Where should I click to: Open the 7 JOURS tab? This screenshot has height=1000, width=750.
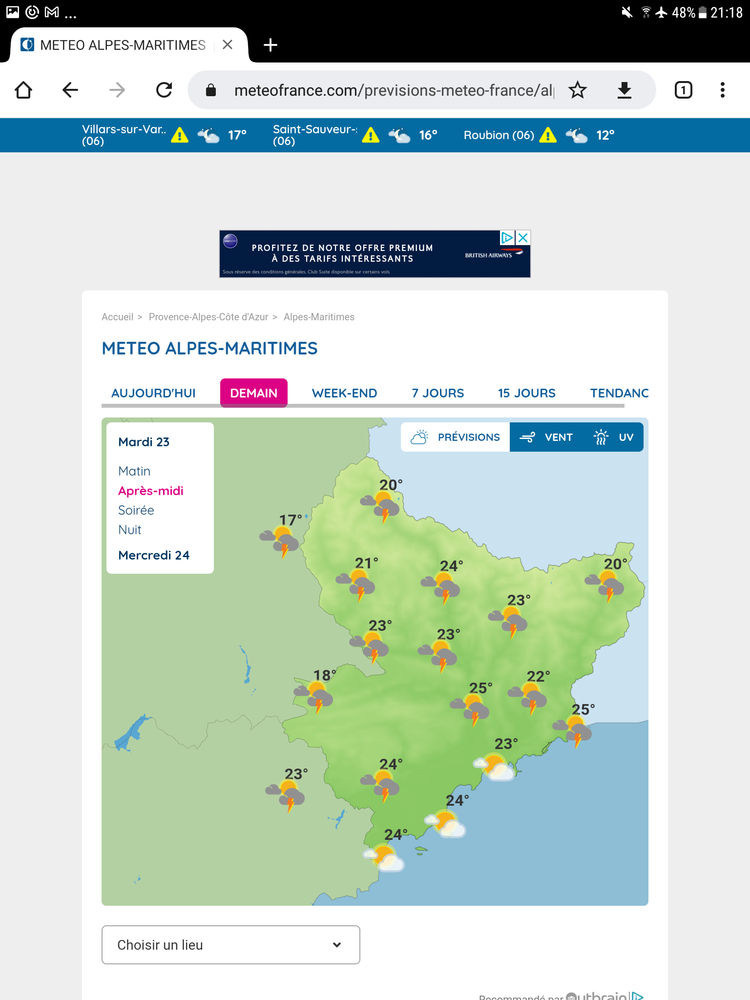438,393
